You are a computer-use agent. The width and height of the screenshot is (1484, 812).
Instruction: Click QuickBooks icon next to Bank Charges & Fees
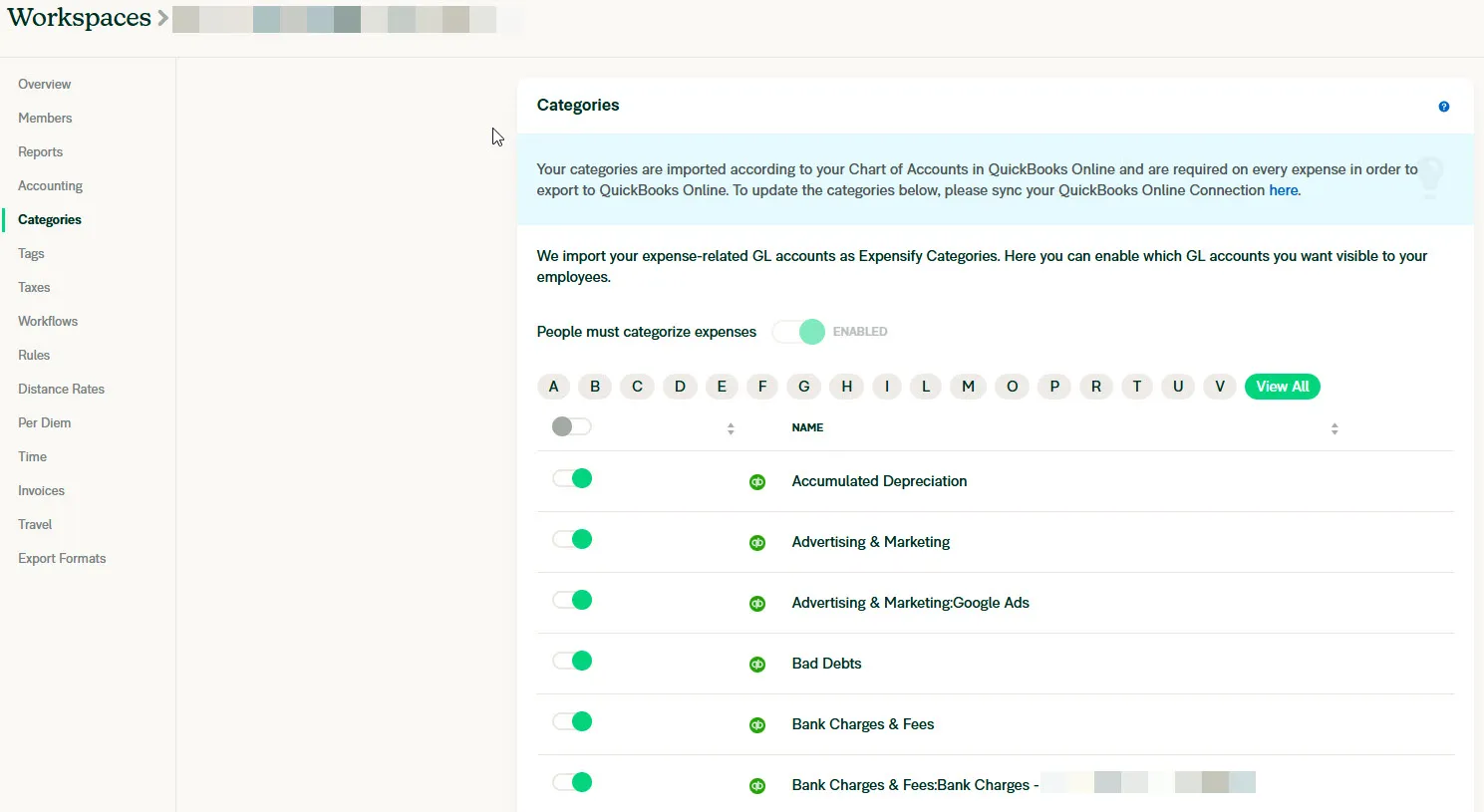(757, 725)
